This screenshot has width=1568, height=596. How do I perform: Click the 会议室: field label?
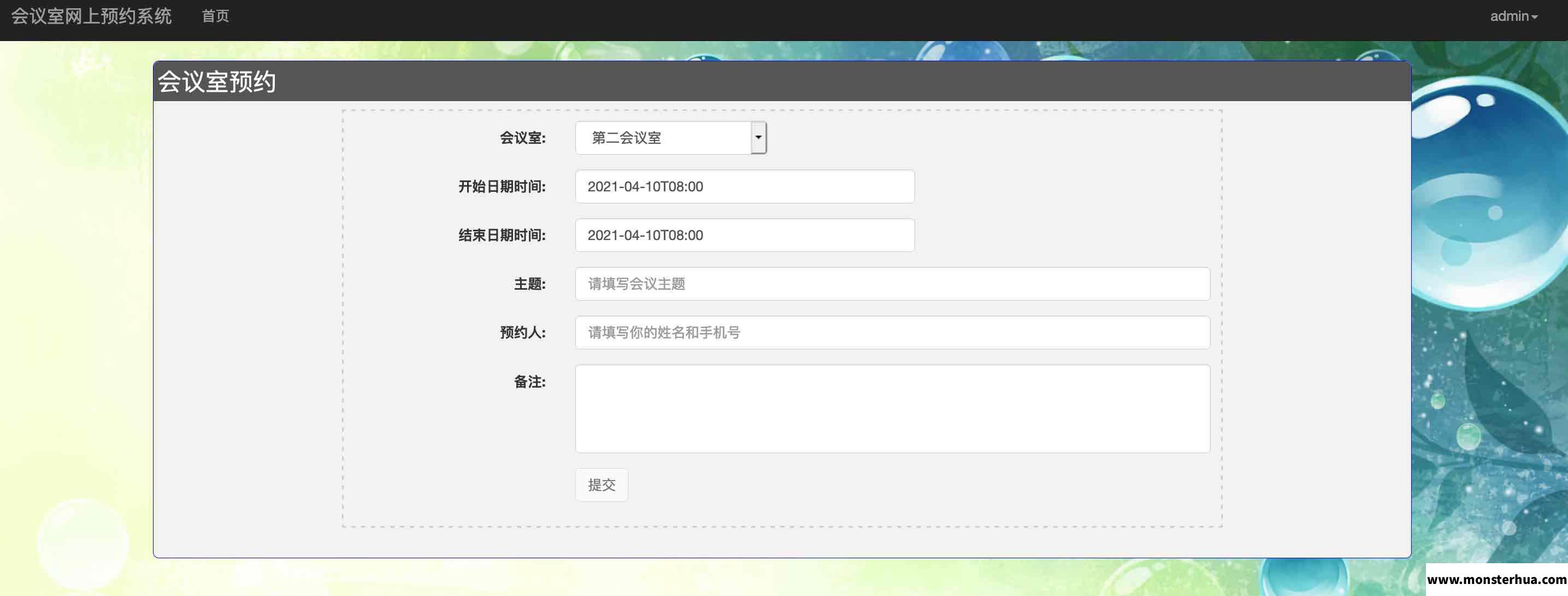(523, 138)
